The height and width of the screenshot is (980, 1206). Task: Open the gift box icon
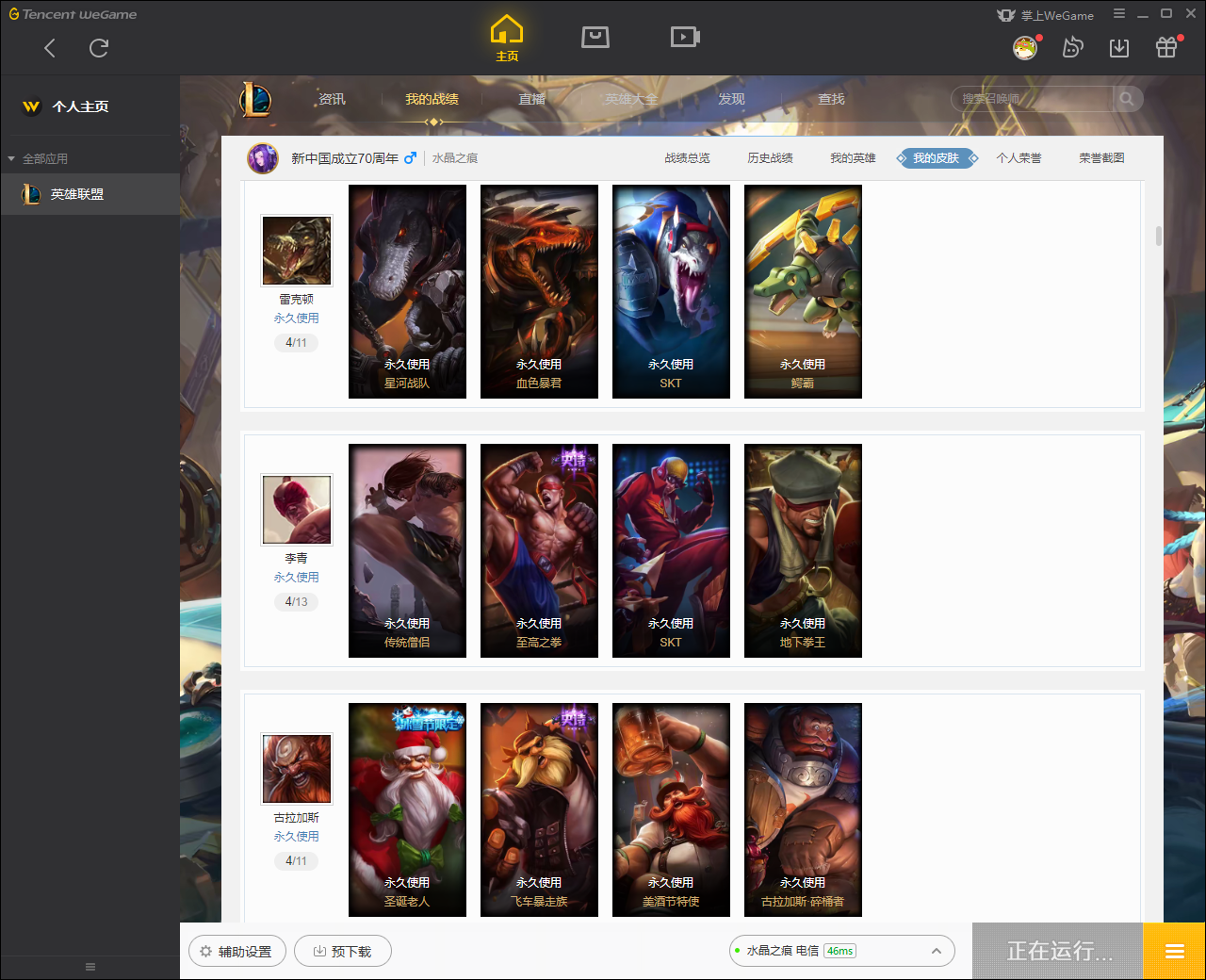coord(1166,47)
